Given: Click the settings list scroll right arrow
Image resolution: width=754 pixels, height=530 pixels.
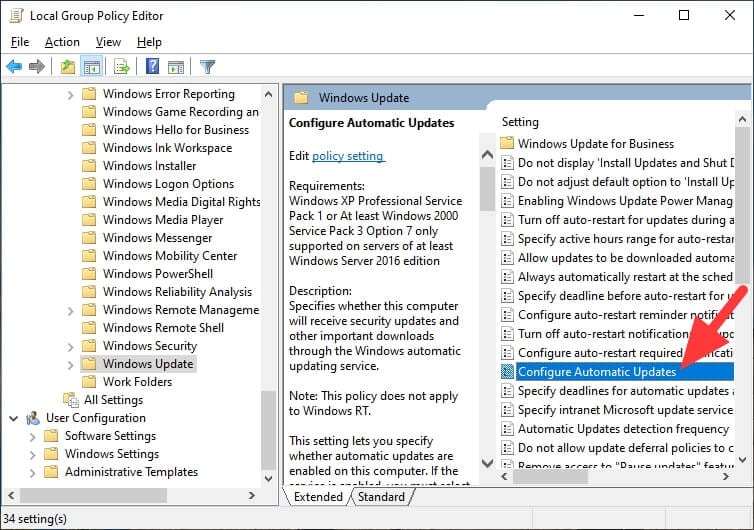Looking at the screenshot, I should [726, 477].
